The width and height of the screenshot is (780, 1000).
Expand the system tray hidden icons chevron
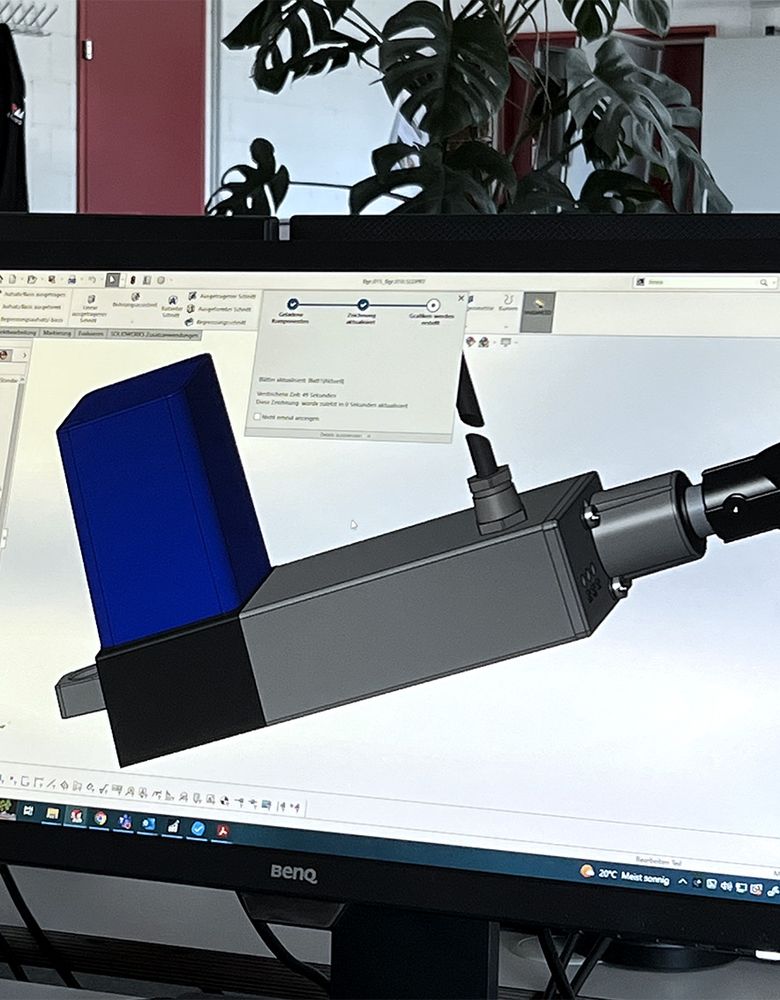(x=681, y=881)
